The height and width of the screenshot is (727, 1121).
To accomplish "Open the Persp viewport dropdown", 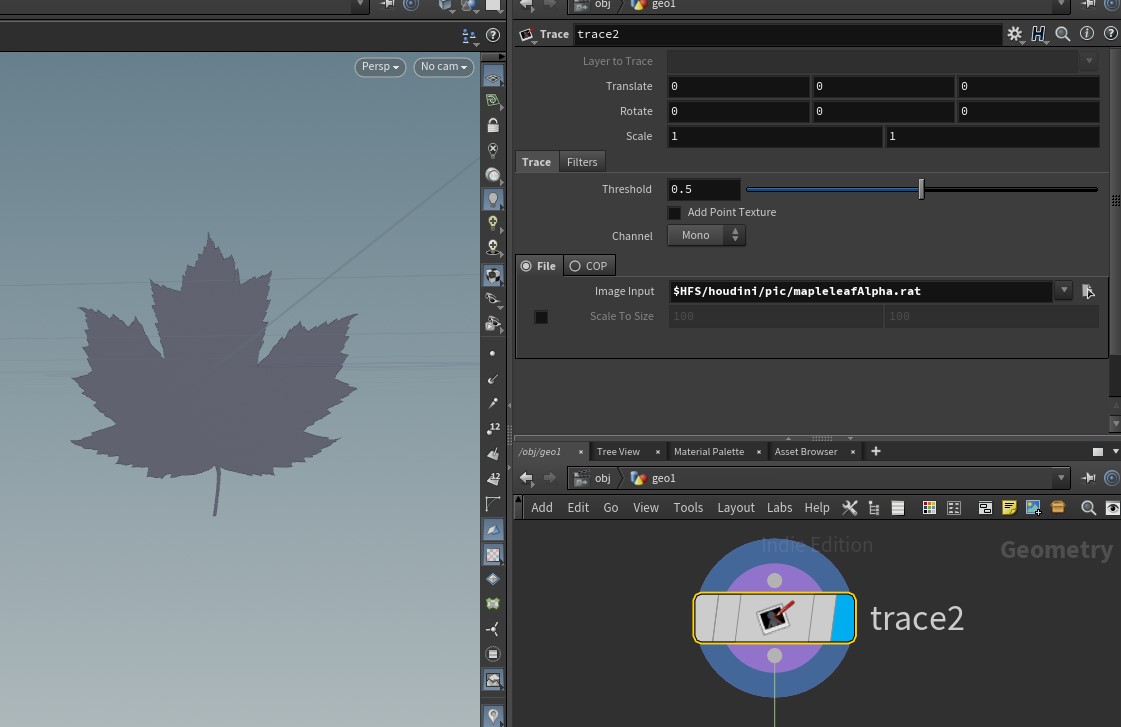I will pyautogui.click(x=380, y=67).
